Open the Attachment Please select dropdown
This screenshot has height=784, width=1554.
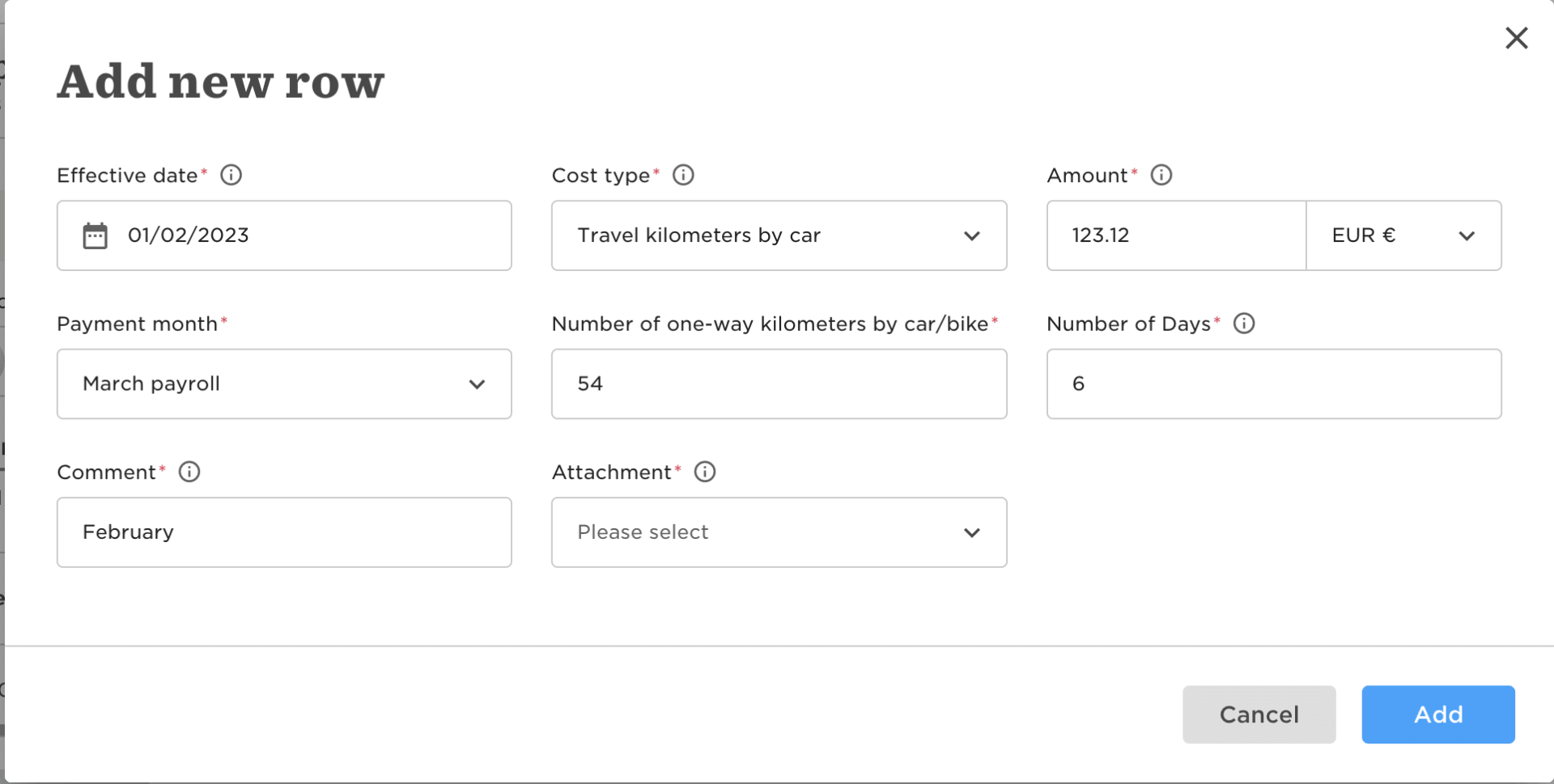[x=779, y=532]
